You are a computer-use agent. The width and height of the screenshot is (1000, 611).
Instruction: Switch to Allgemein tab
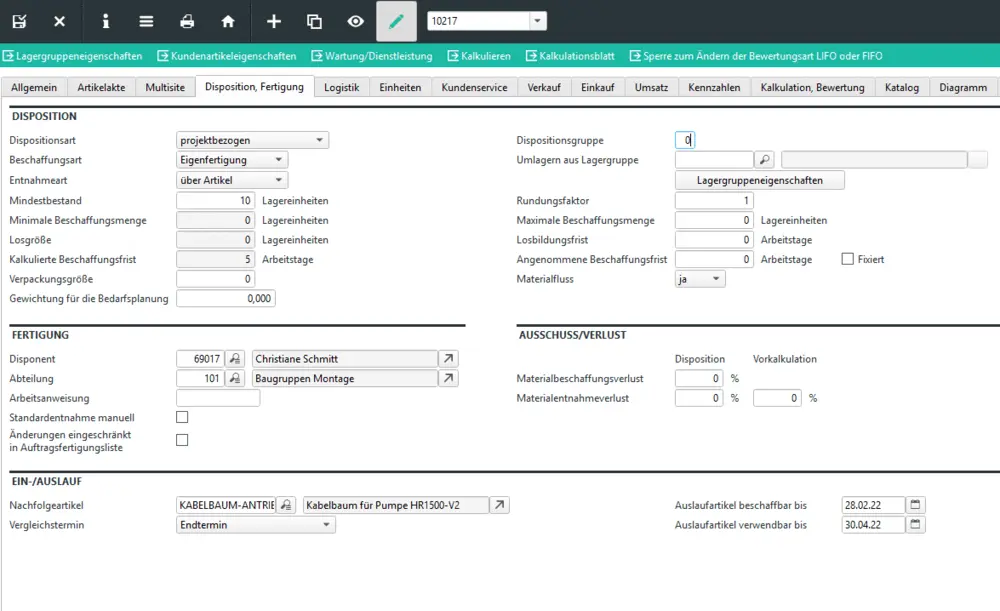pos(34,87)
